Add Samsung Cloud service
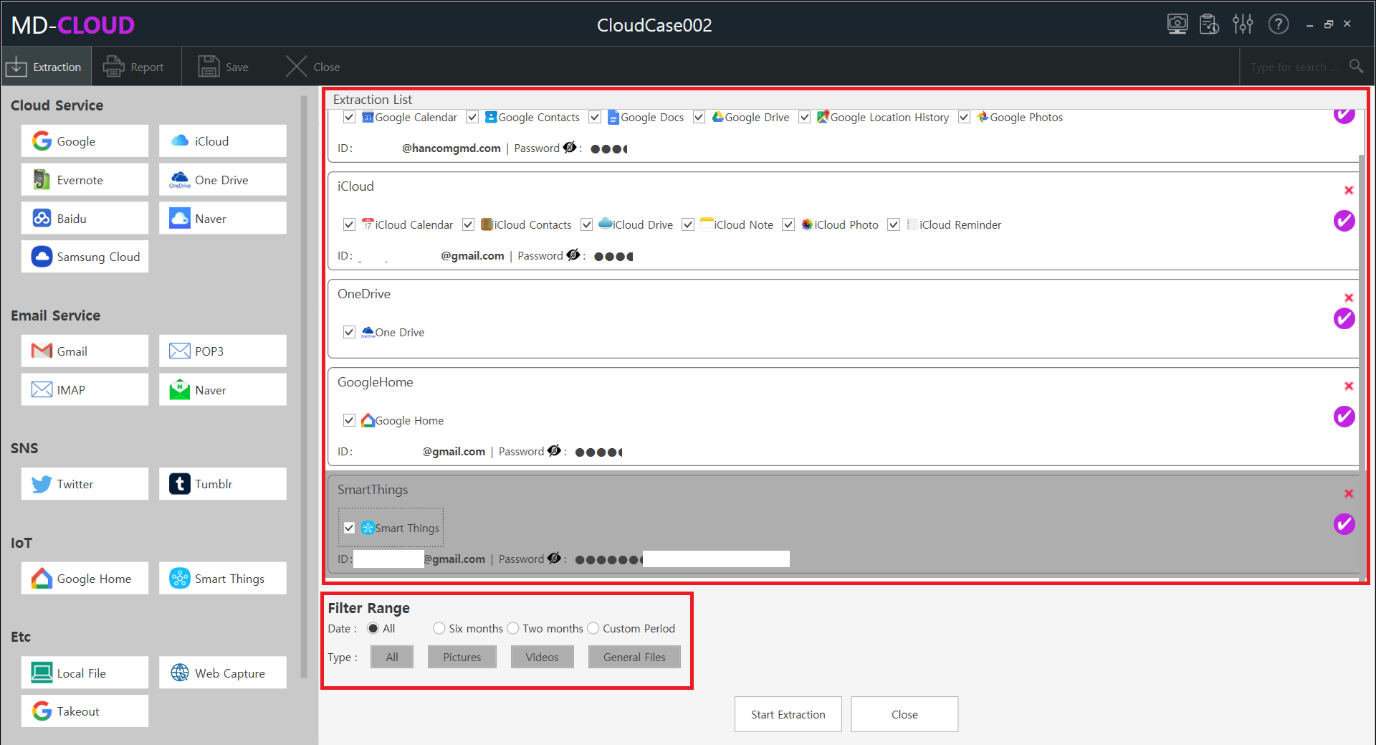The height and width of the screenshot is (745, 1376). point(85,257)
